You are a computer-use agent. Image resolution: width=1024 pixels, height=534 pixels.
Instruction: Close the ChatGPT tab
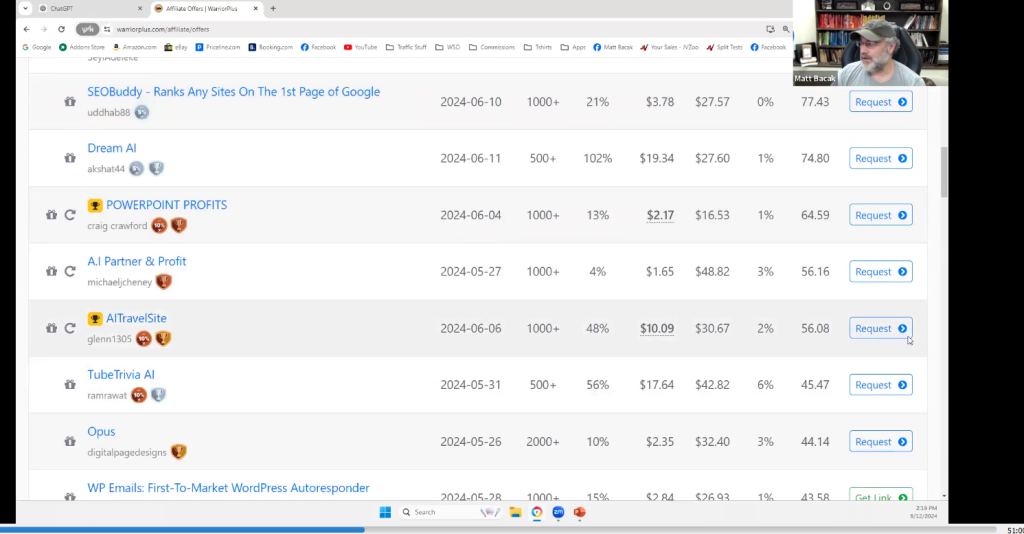(x=140, y=8)
